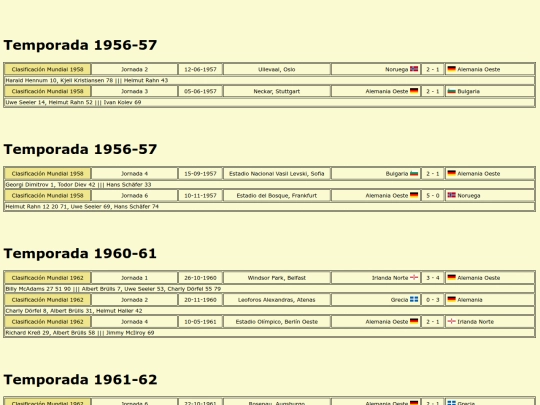Click 'Bulgaria' team name in the 05-06-1957 row
The width and height of the screenshot is (540, 405).
[x=468, y=91]
